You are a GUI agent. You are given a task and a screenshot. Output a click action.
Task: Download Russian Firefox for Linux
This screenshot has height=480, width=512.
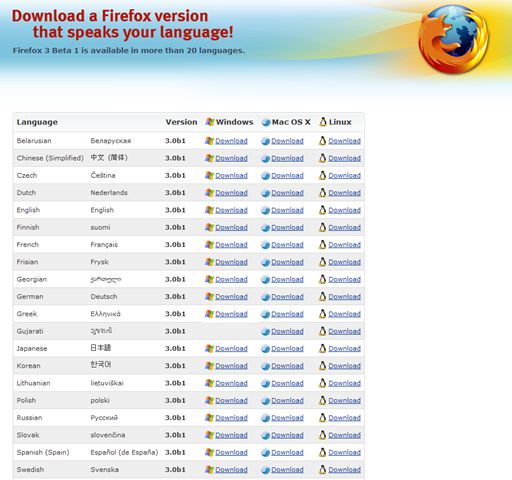pos(344,418)
